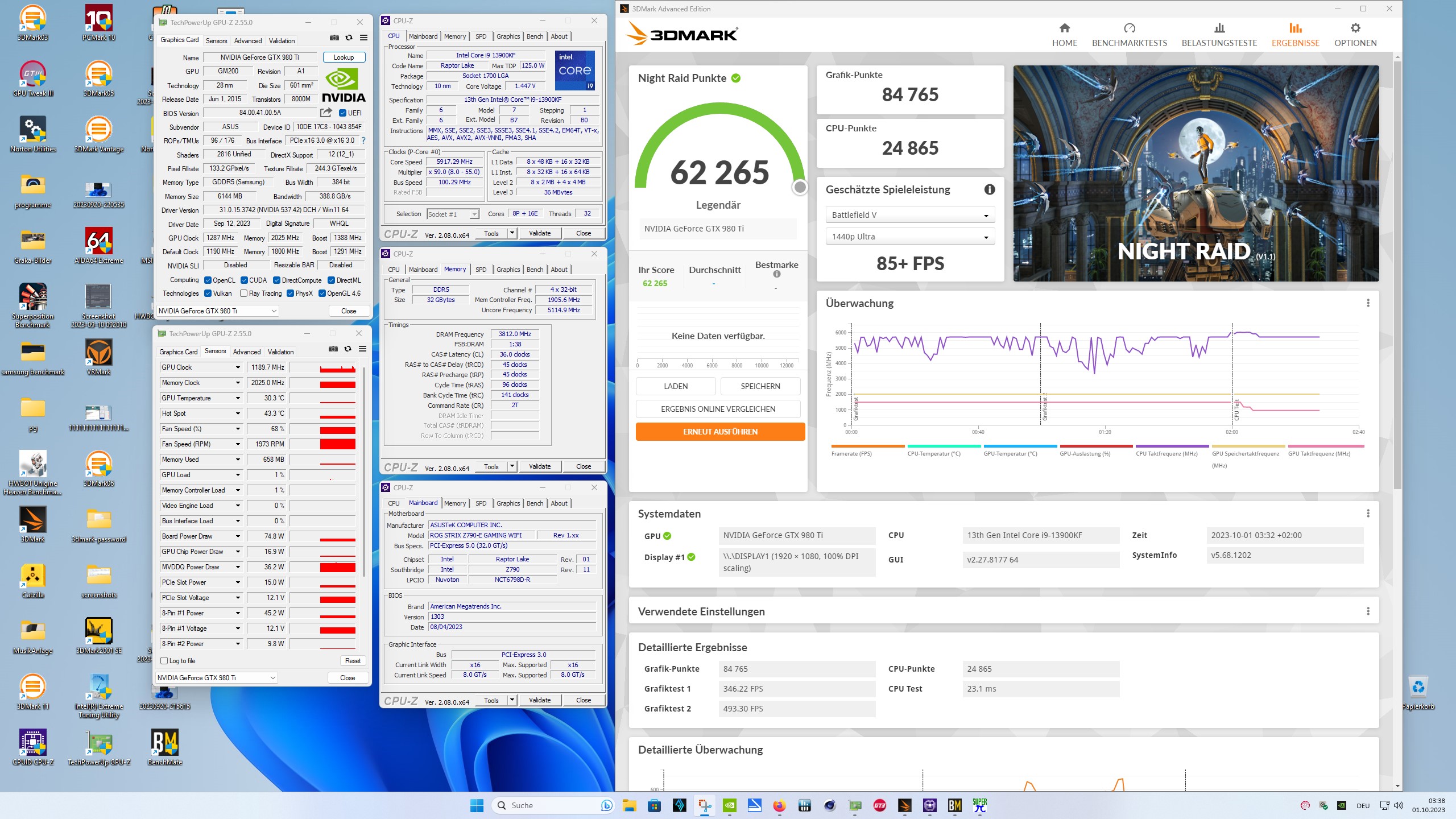
Task: Toggle DirectCompute checkbox in GPU-Z
Action: [276, 280]
